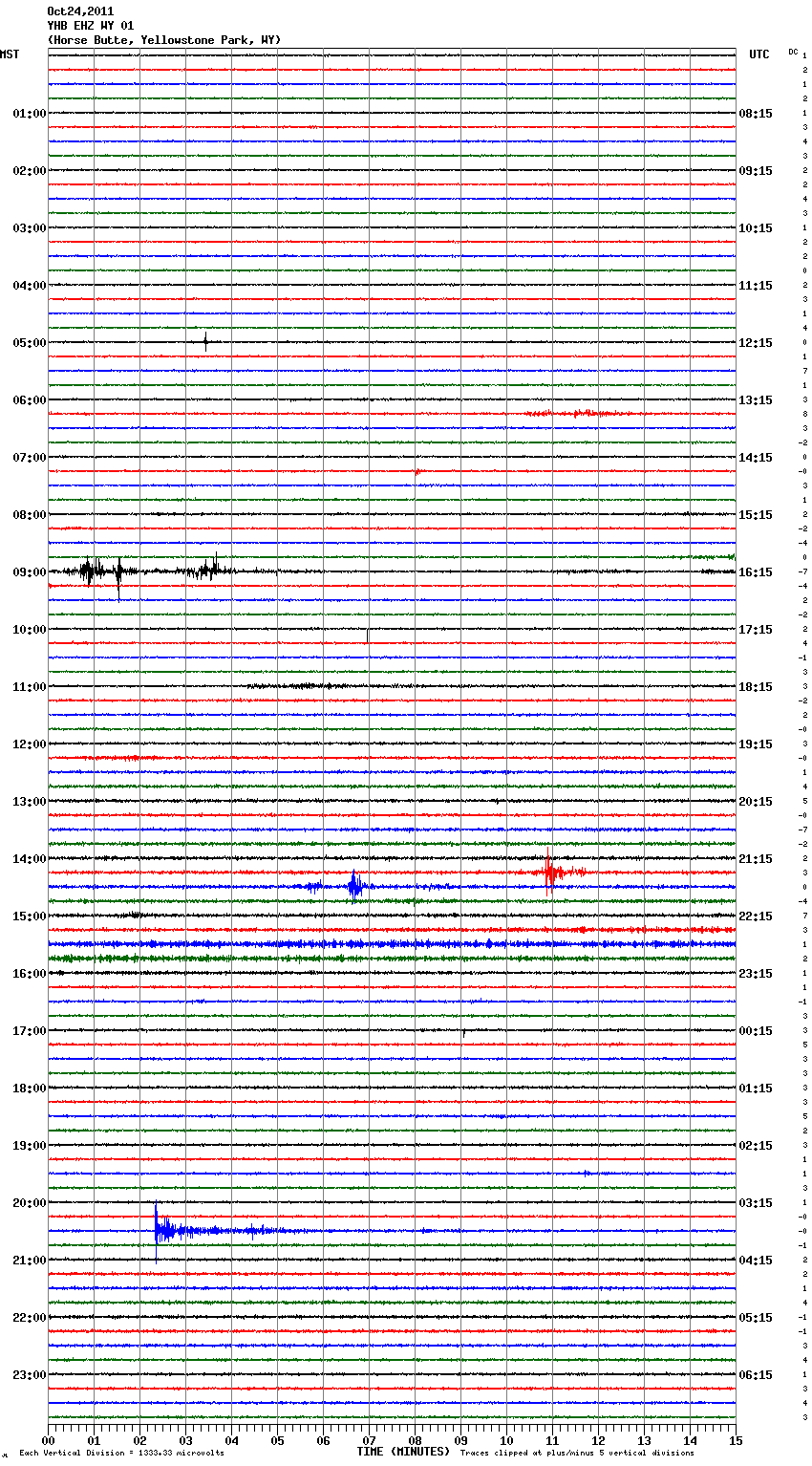The width and height of the screenshot is (812, 1466).
Task: Click the "16:15" UTC time label
Action: 756,572
